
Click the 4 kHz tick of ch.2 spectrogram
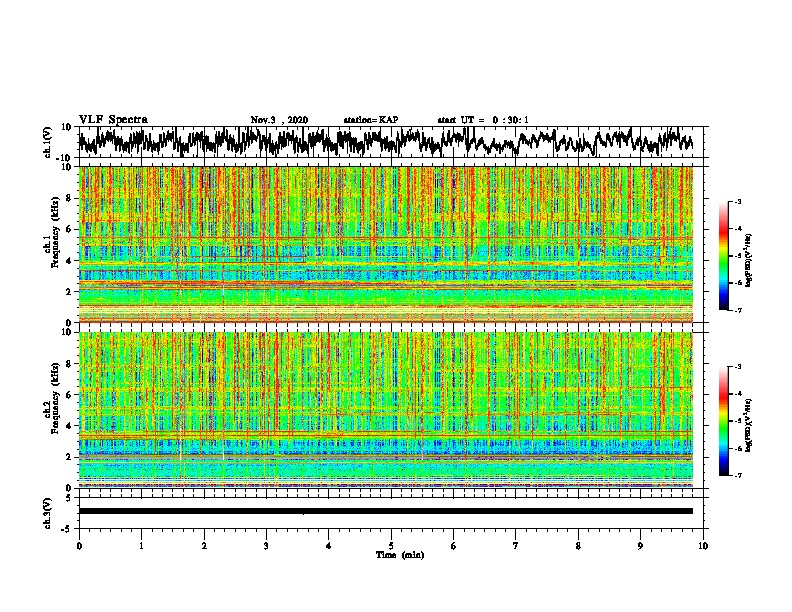tap(69, 426)
